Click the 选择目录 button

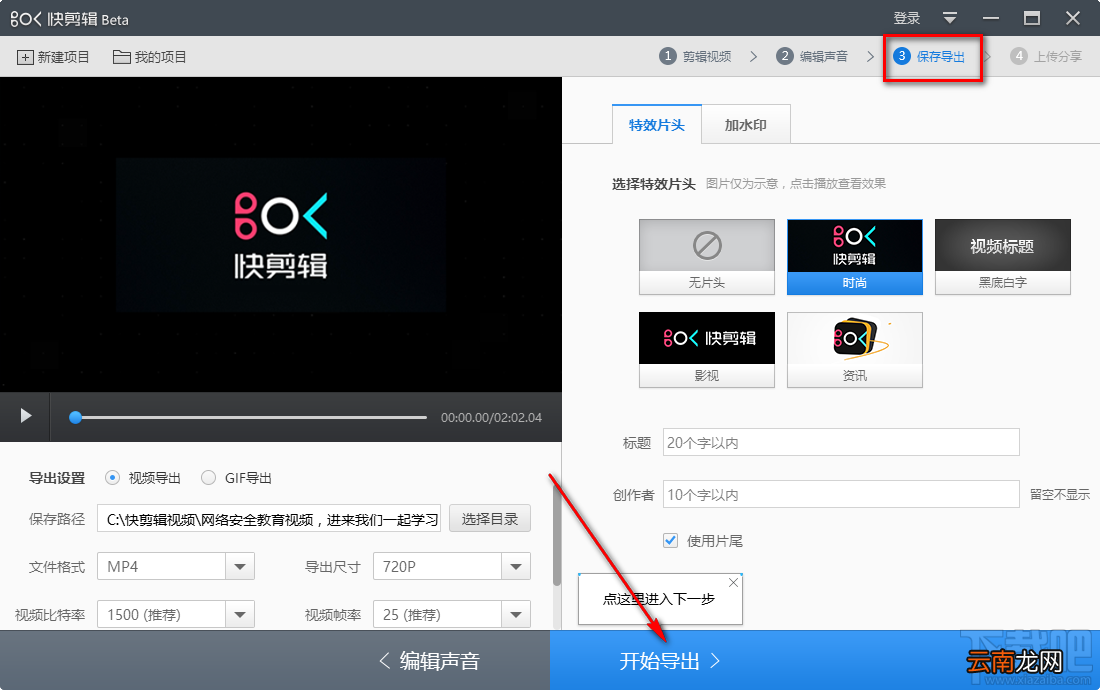pyautogui.click(x=490, y=519)
